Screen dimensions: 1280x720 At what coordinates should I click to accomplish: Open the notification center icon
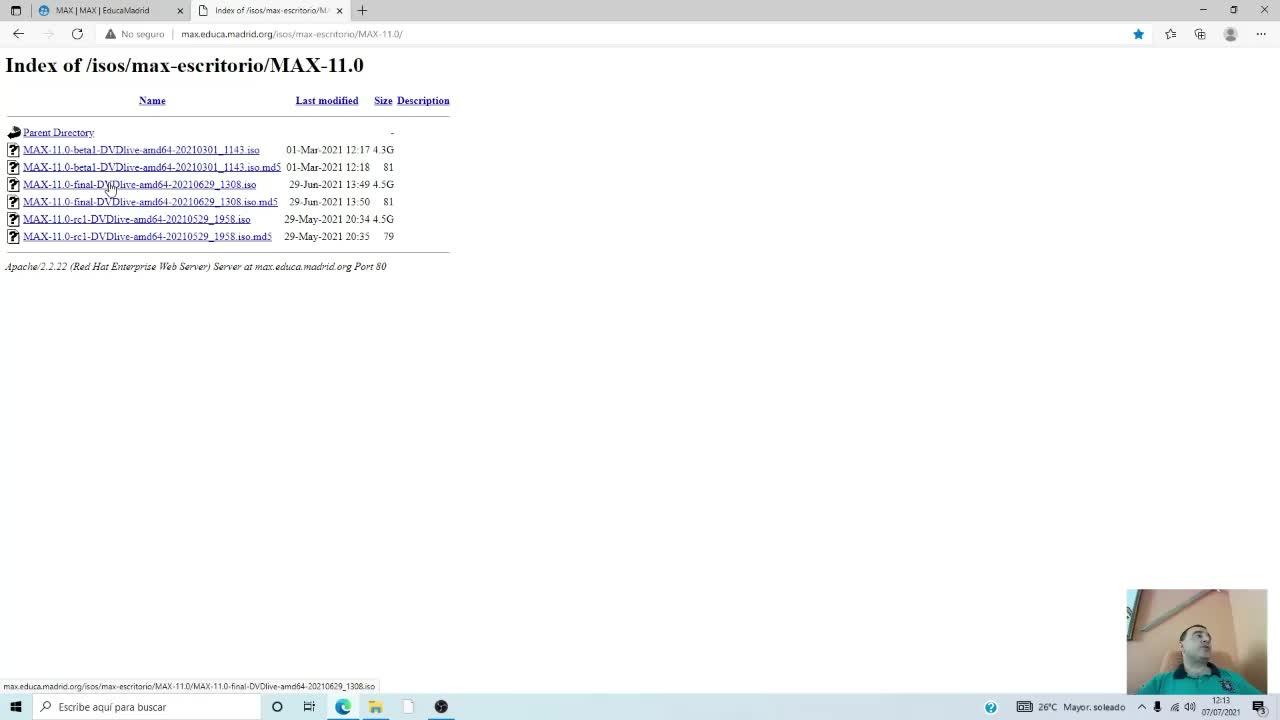tap(1259, 707)
